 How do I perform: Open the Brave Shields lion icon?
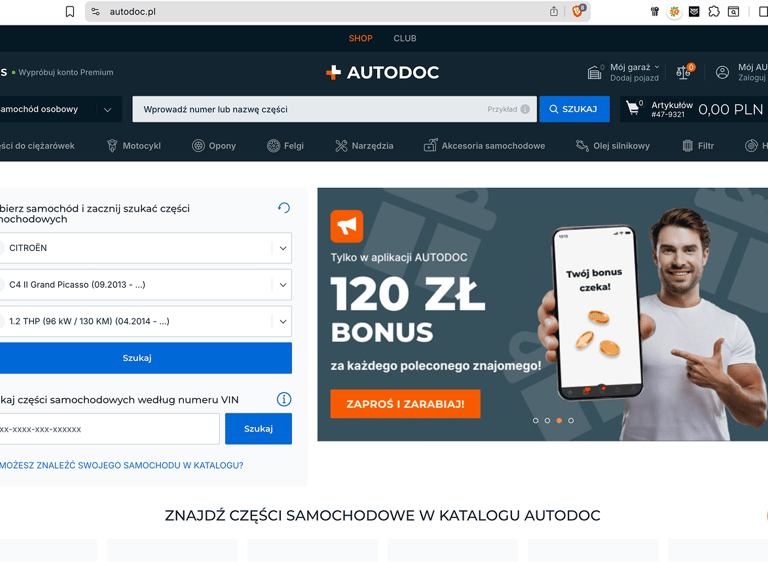(578, 11)
